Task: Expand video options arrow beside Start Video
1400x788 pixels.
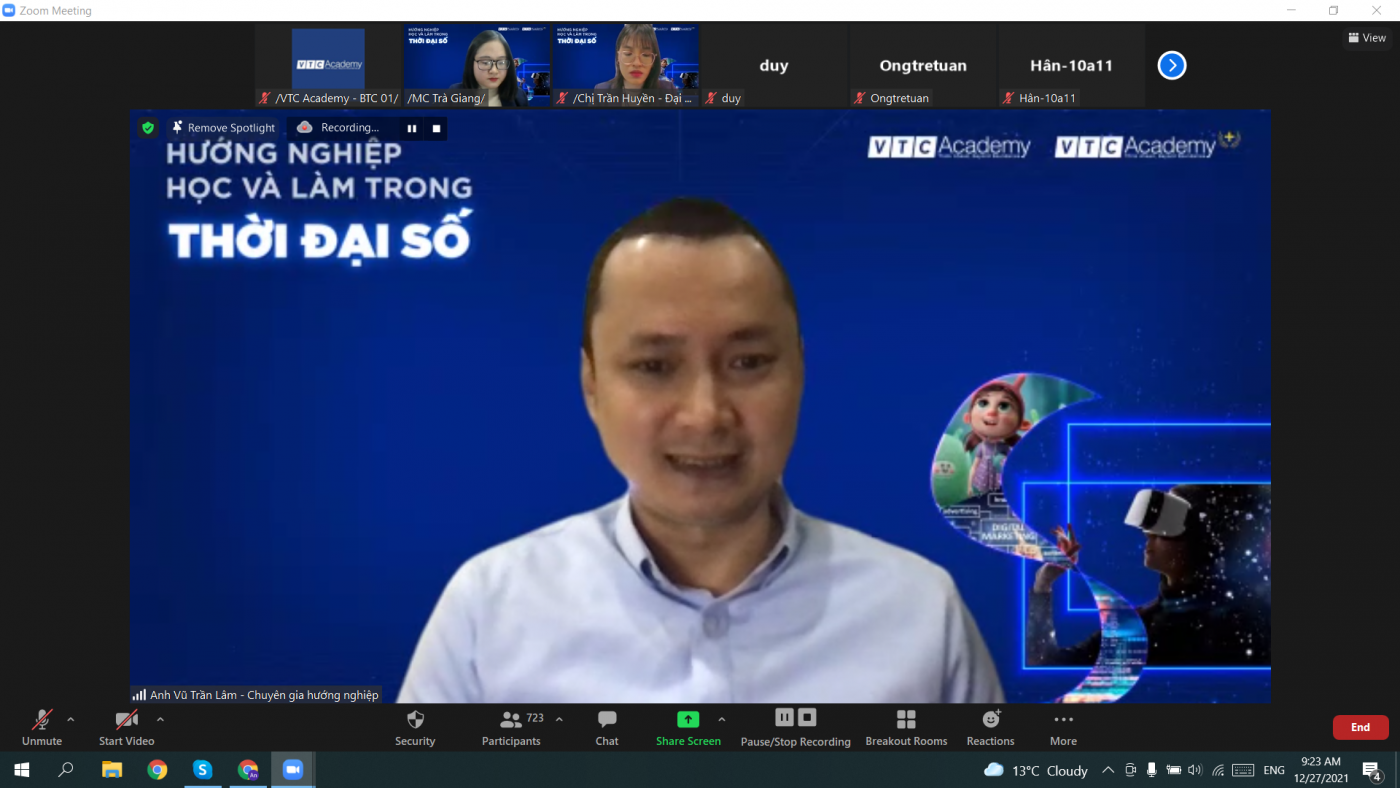Action: pos(160,719)
